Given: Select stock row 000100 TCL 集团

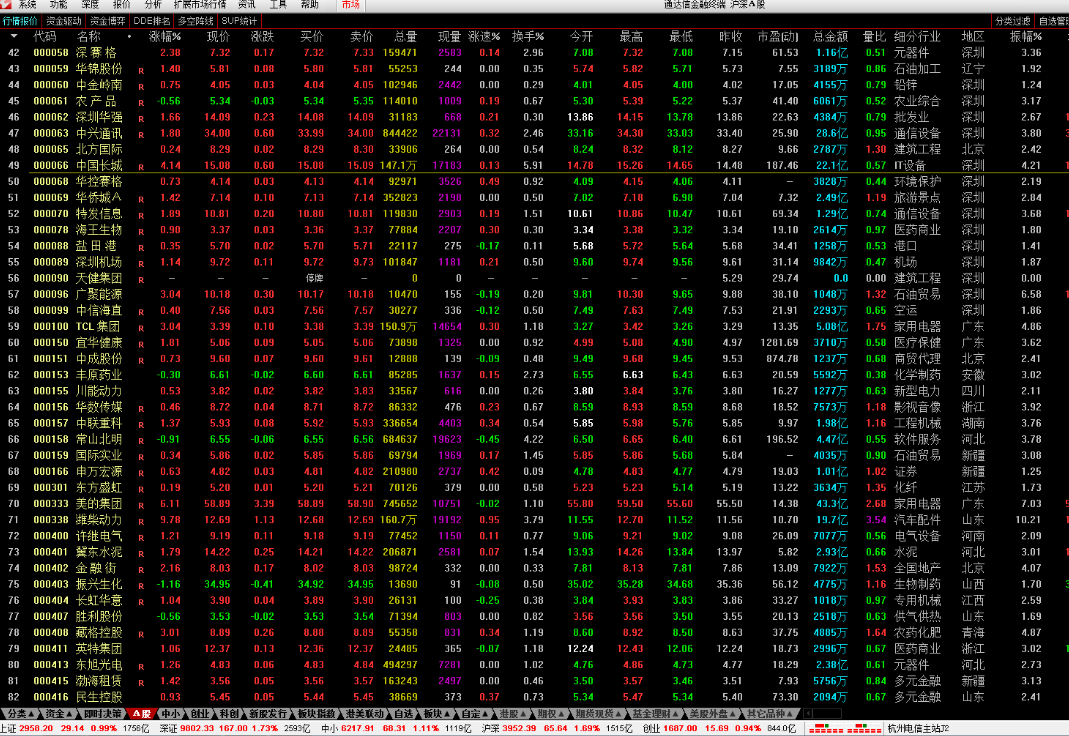Looking at the screenshot, I should tap(534, 326).
